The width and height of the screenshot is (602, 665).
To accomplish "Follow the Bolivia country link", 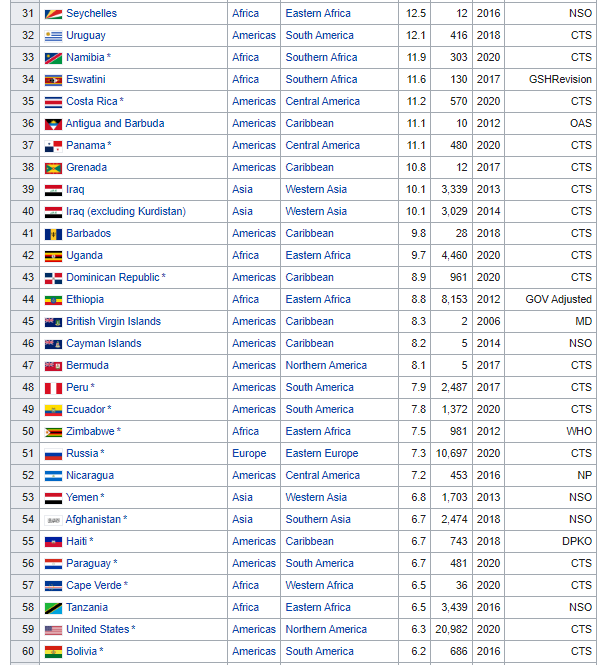I will click(x=81, y=651).
